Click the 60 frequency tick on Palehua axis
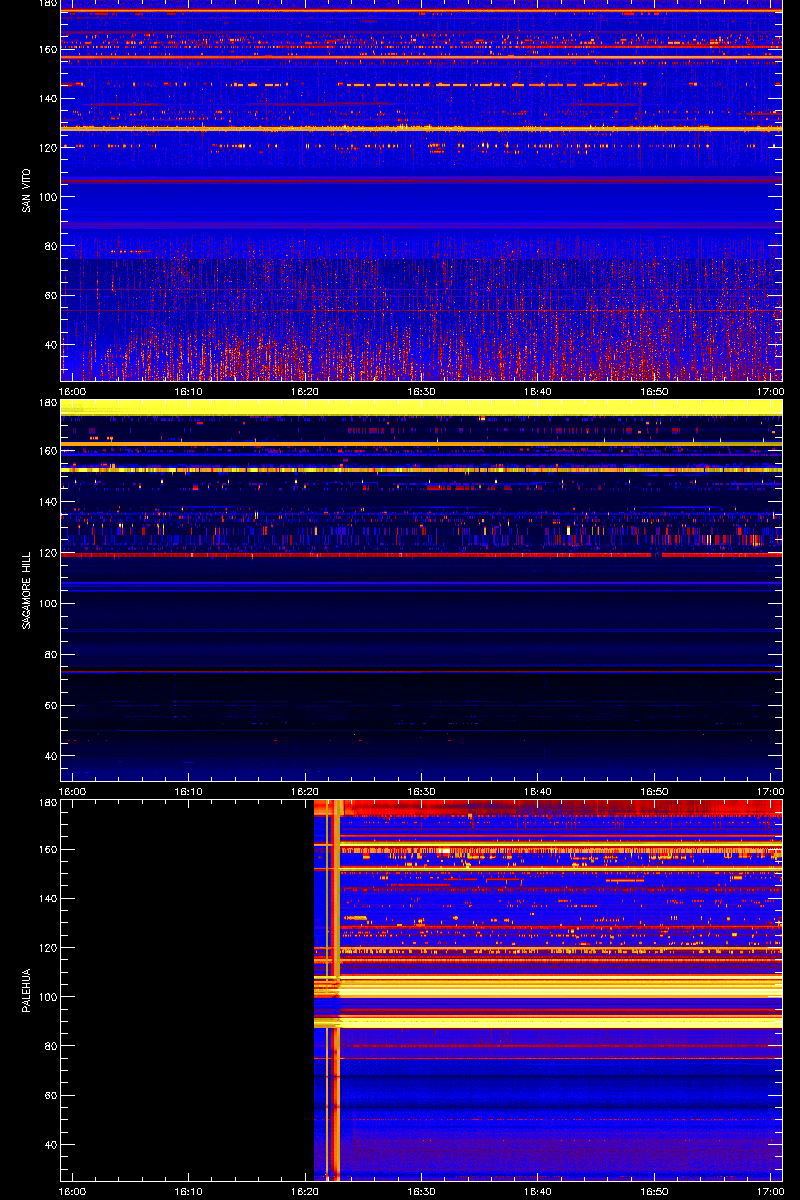The image size is (800, 1200). (50, 1095)
